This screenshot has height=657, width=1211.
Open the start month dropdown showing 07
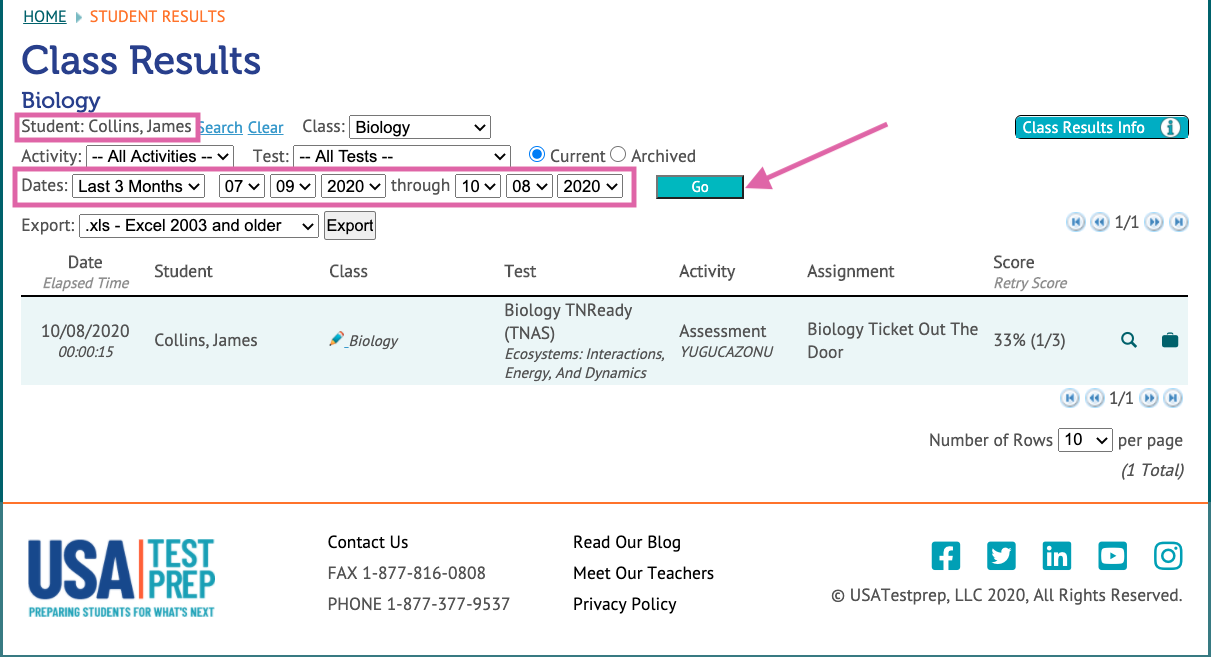click(x=241, y=186)
